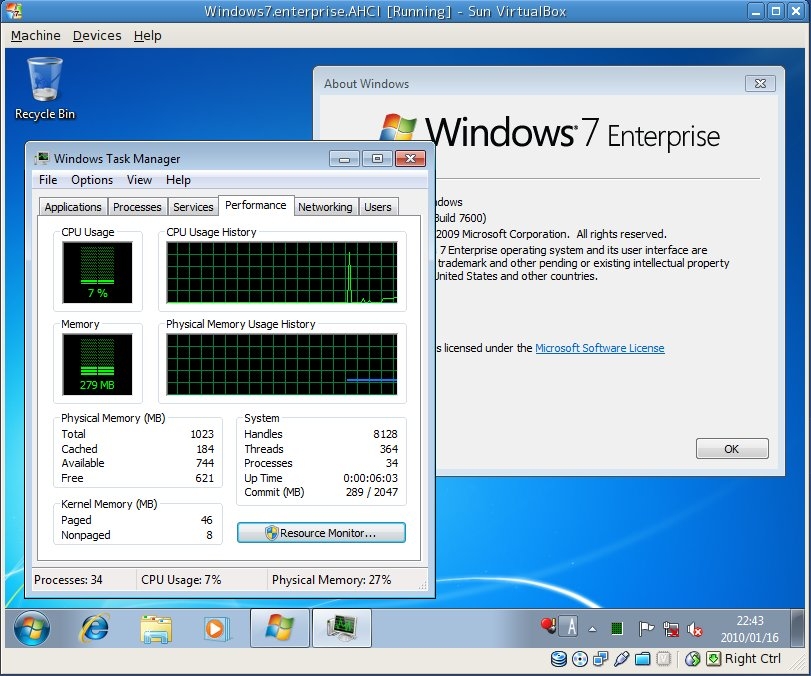Launch Windows Media Player from the taskbar
The height and width of the screenshot is (676, 811).
click(216, 628)
